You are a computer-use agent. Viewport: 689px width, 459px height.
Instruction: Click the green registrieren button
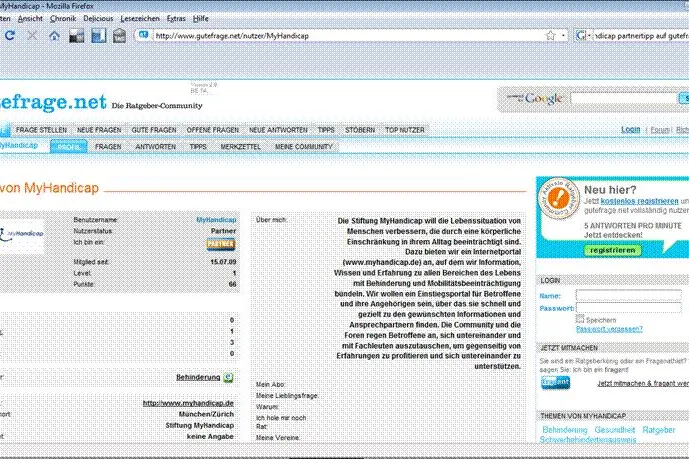click(613, 250)
